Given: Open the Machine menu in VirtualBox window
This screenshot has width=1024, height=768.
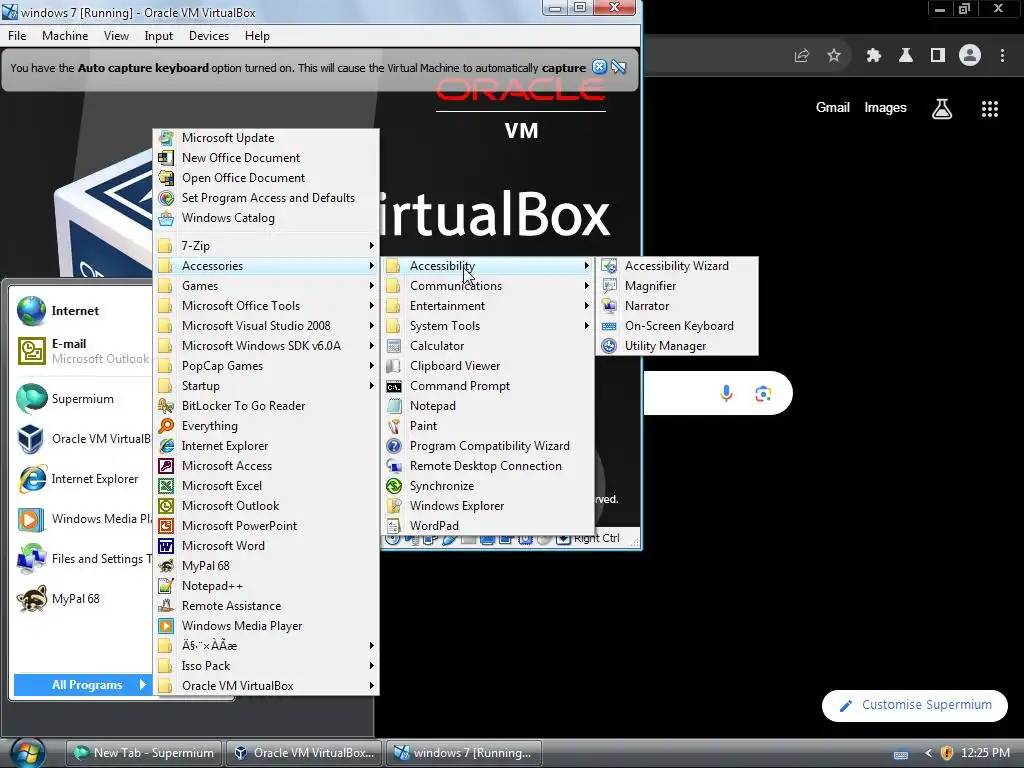Looking at the screenshot, I should [65, 36].
